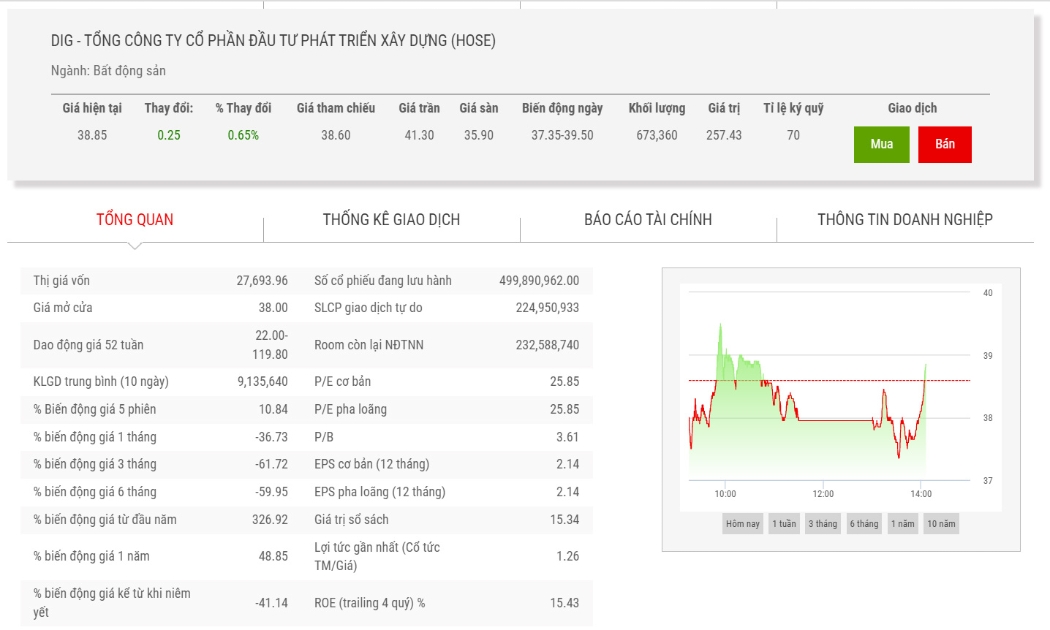Click the DIG company title heading
The width and height of the screenshot is (1050, 630).
[x=273, y=41]
